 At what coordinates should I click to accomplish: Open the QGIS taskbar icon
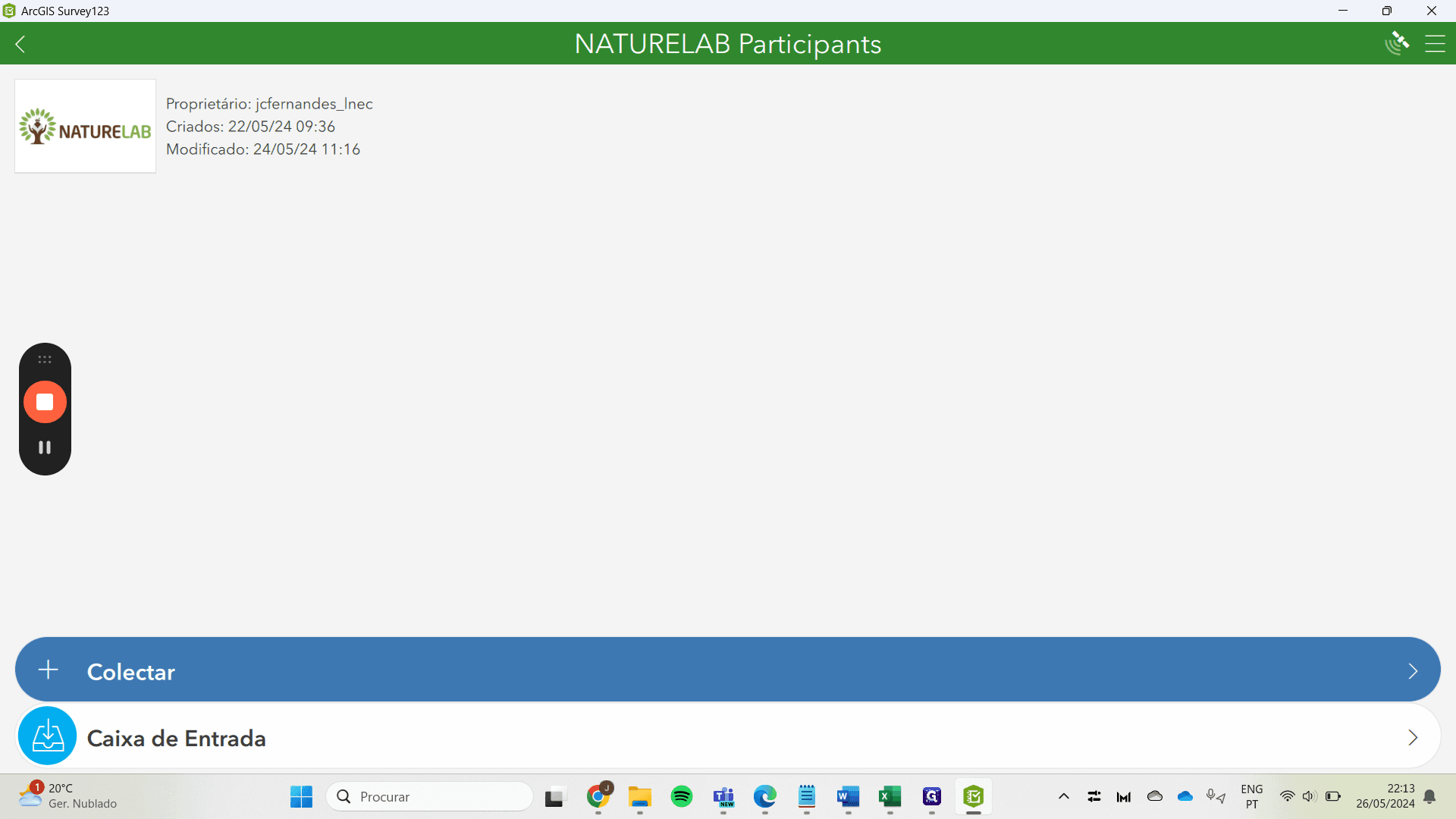click(x=932, y=797)
